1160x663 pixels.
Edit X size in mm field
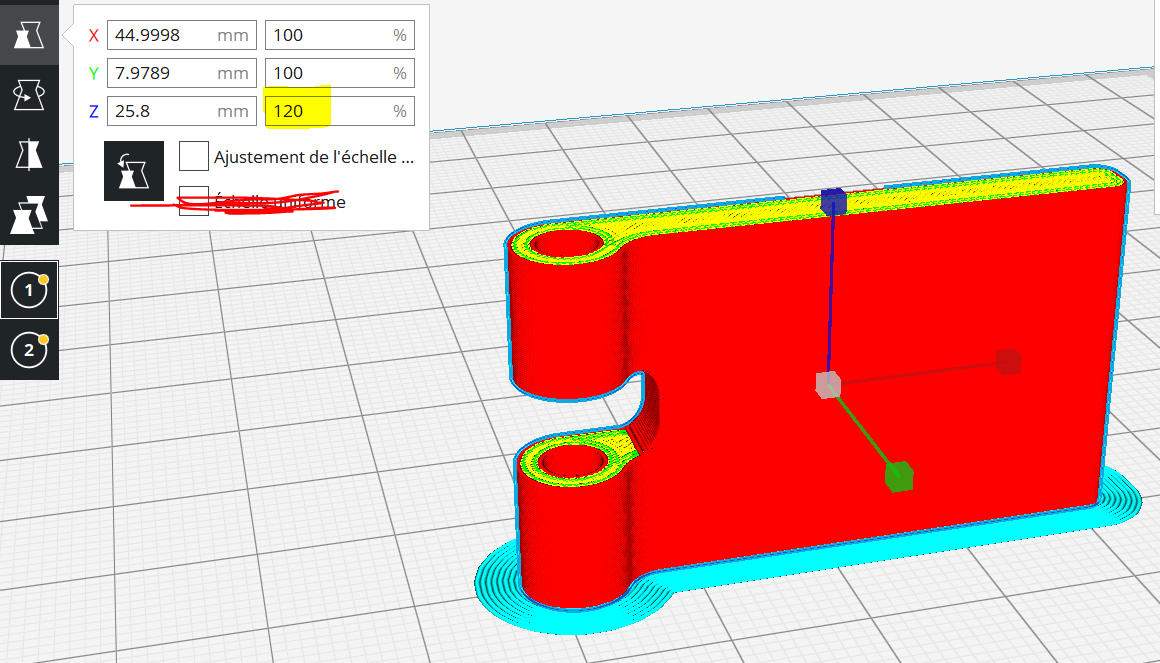182,35
